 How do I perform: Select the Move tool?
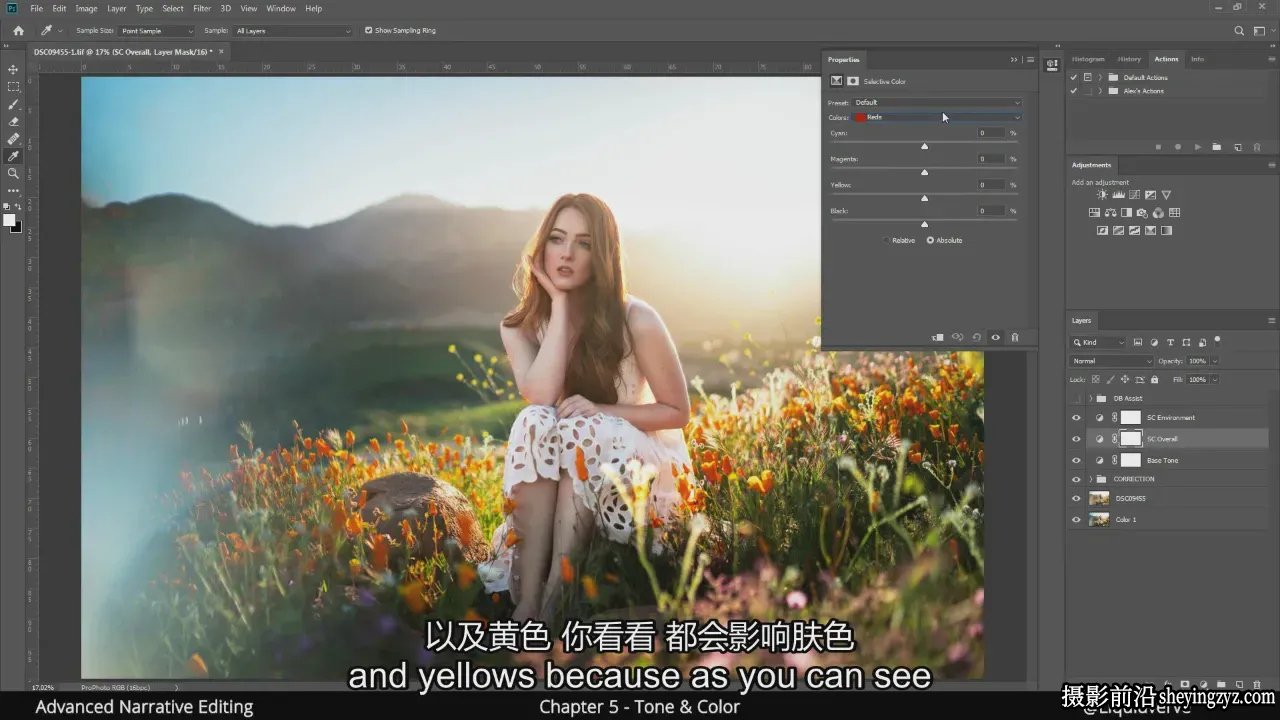coord(13,69)
